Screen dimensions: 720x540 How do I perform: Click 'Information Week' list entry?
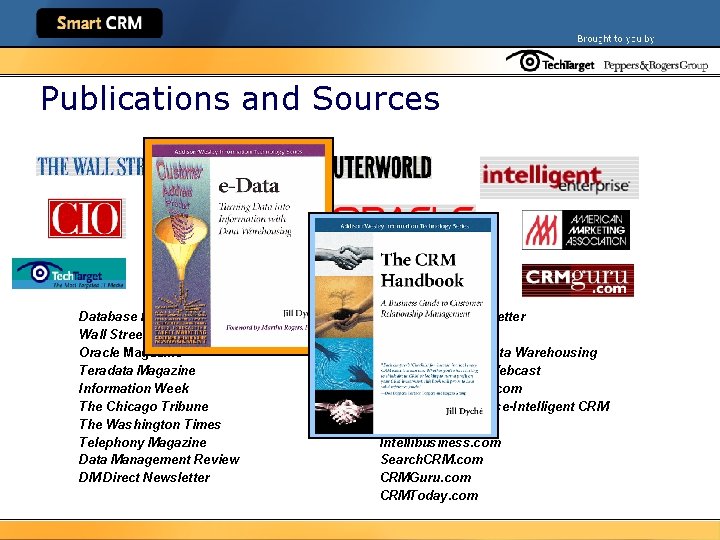(134, 388)
